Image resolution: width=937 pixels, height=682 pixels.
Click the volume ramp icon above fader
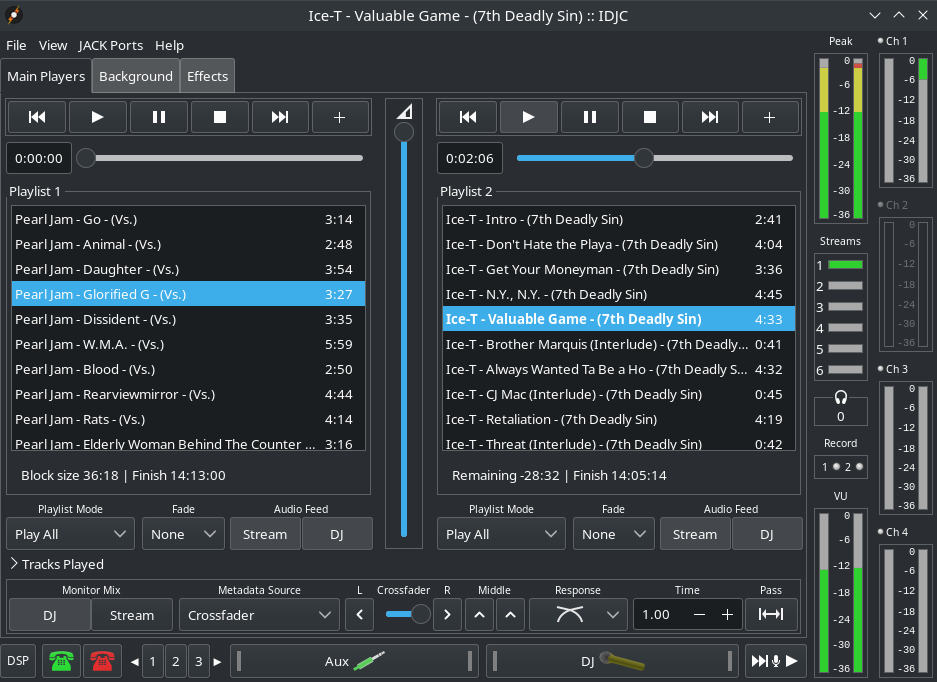[x=405, y=112]
